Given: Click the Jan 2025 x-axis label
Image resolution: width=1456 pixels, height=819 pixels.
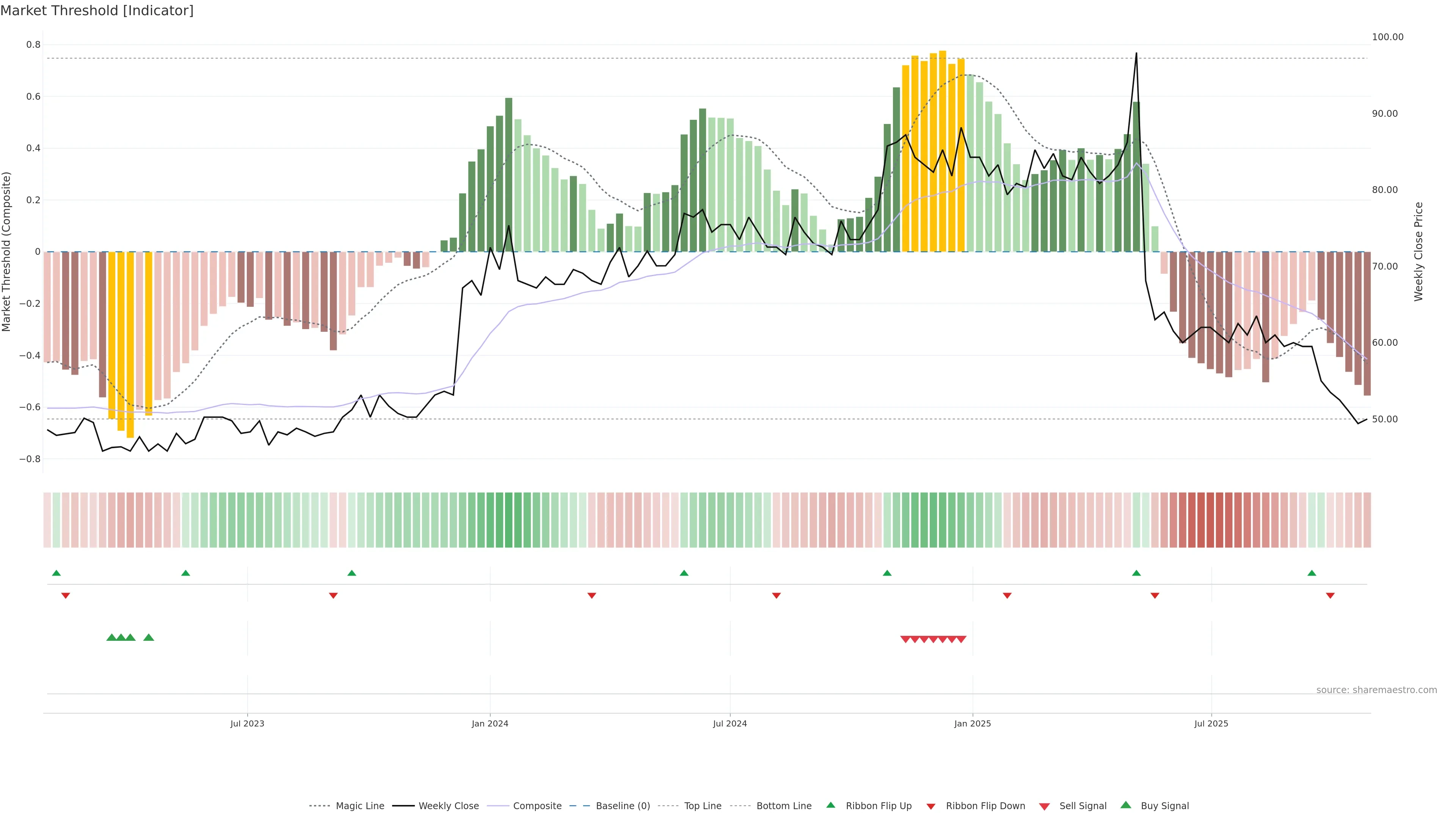Looking at the screenshot, I should tap(972, 723).
